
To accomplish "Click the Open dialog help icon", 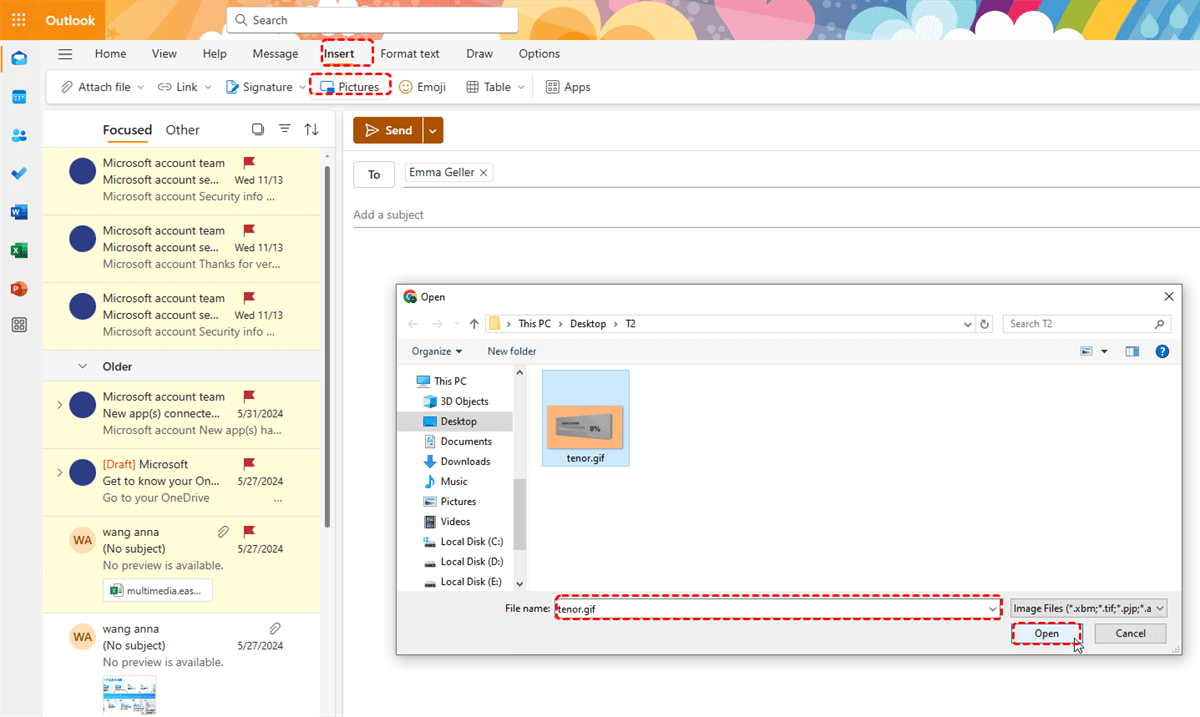I will click(x=1162, y=351).
